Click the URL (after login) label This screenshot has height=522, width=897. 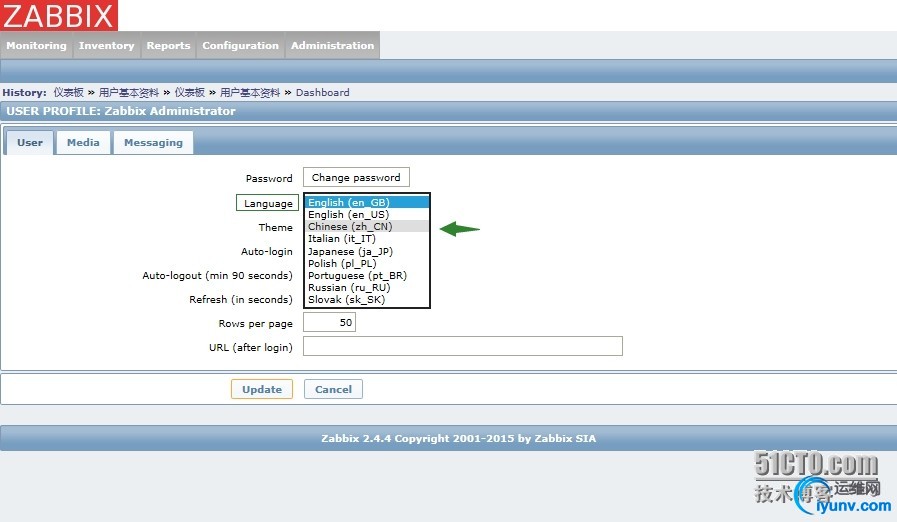click(x=251, y=347)
